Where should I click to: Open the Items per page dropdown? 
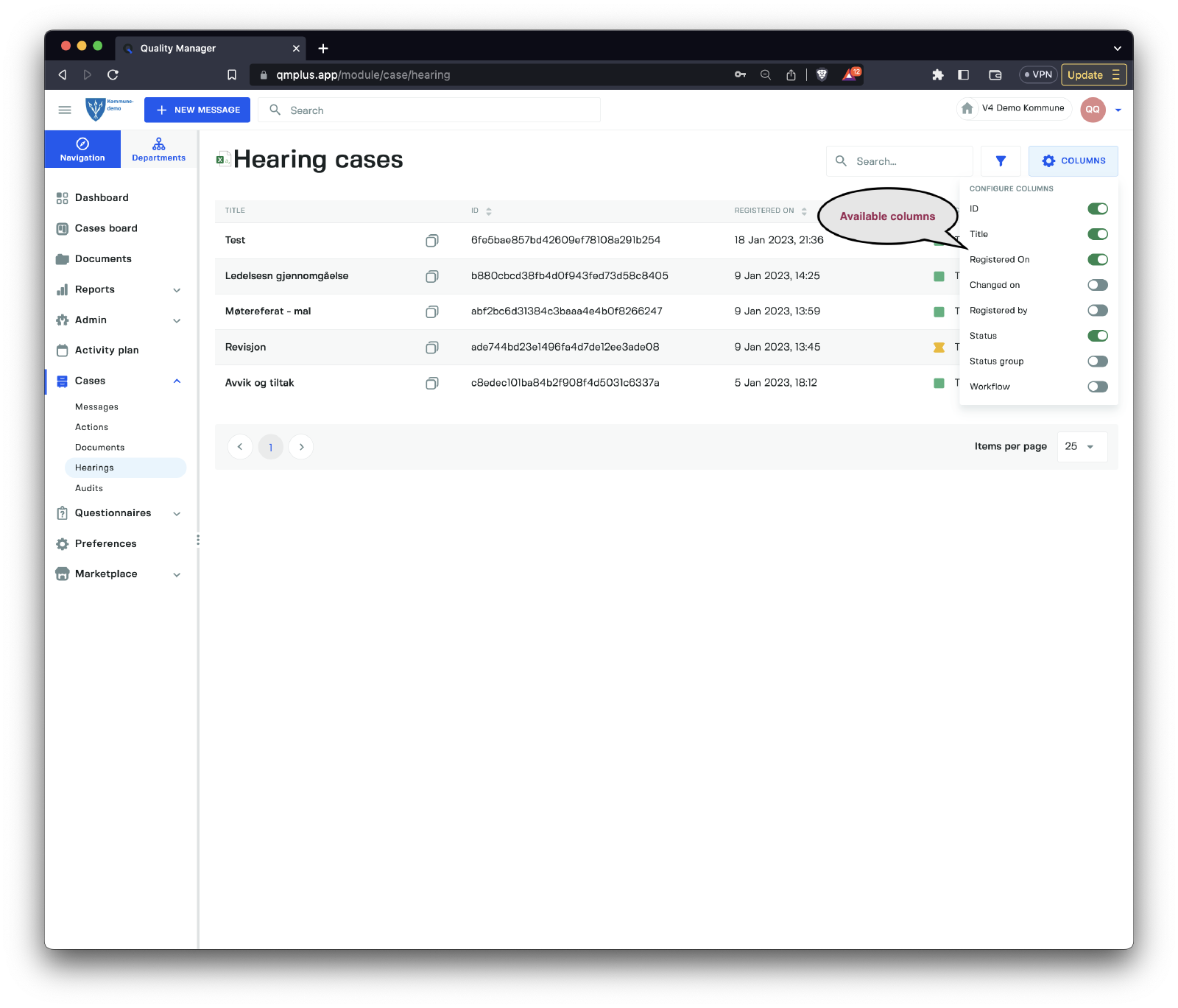[1081, 447]
